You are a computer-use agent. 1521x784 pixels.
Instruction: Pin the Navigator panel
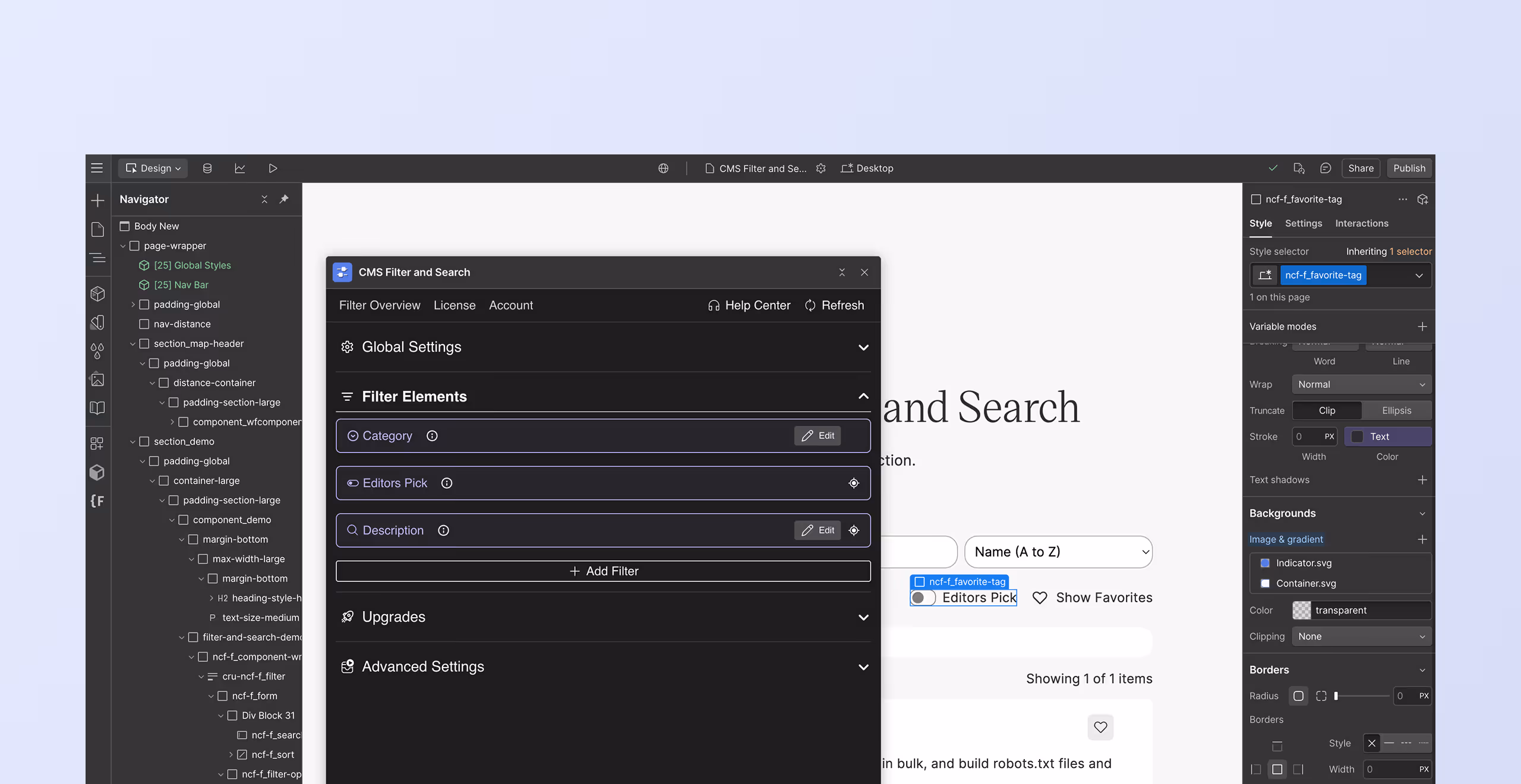(x=284, y=199)
